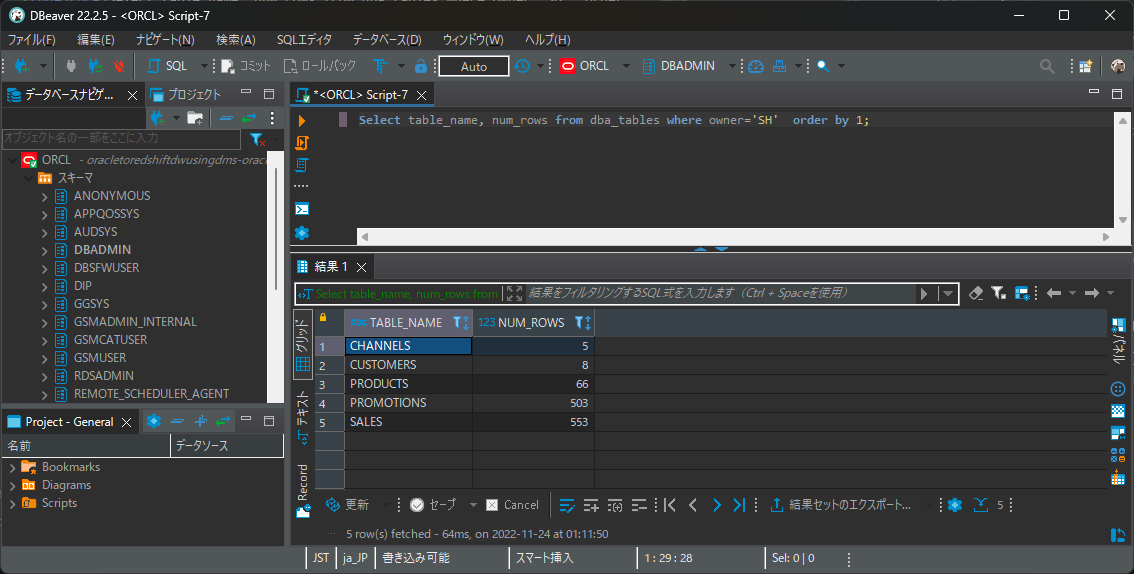Click the execute script icon in editor sidebar

click(x=302, y=142)
